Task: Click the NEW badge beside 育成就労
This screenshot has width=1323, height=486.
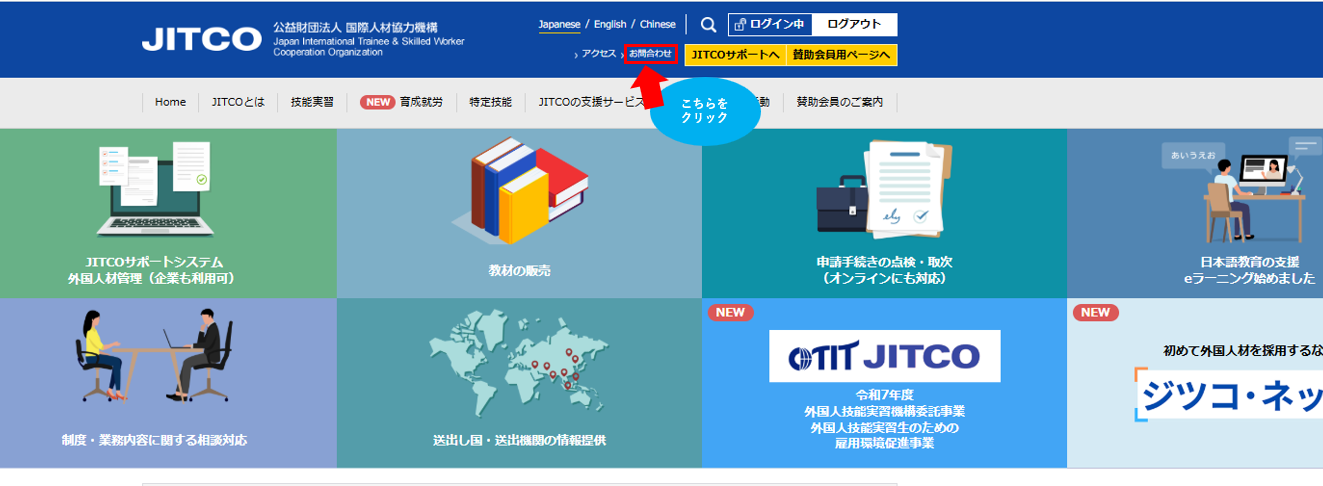Action: [377, 102]
